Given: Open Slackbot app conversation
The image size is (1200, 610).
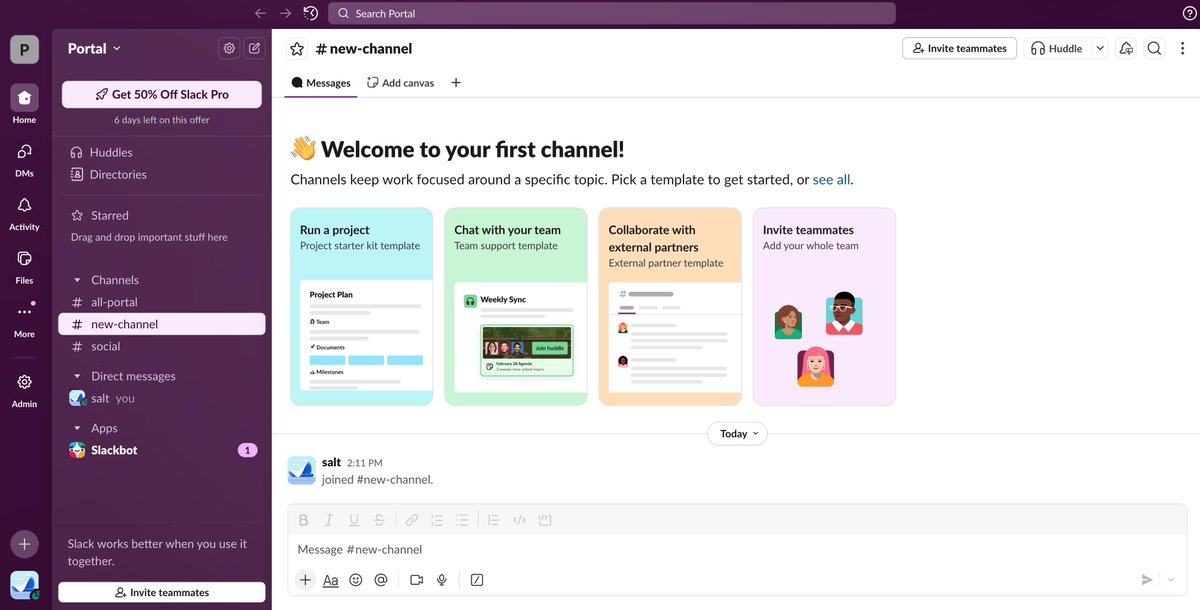Looking at the screenshot, I should [162, 450].
